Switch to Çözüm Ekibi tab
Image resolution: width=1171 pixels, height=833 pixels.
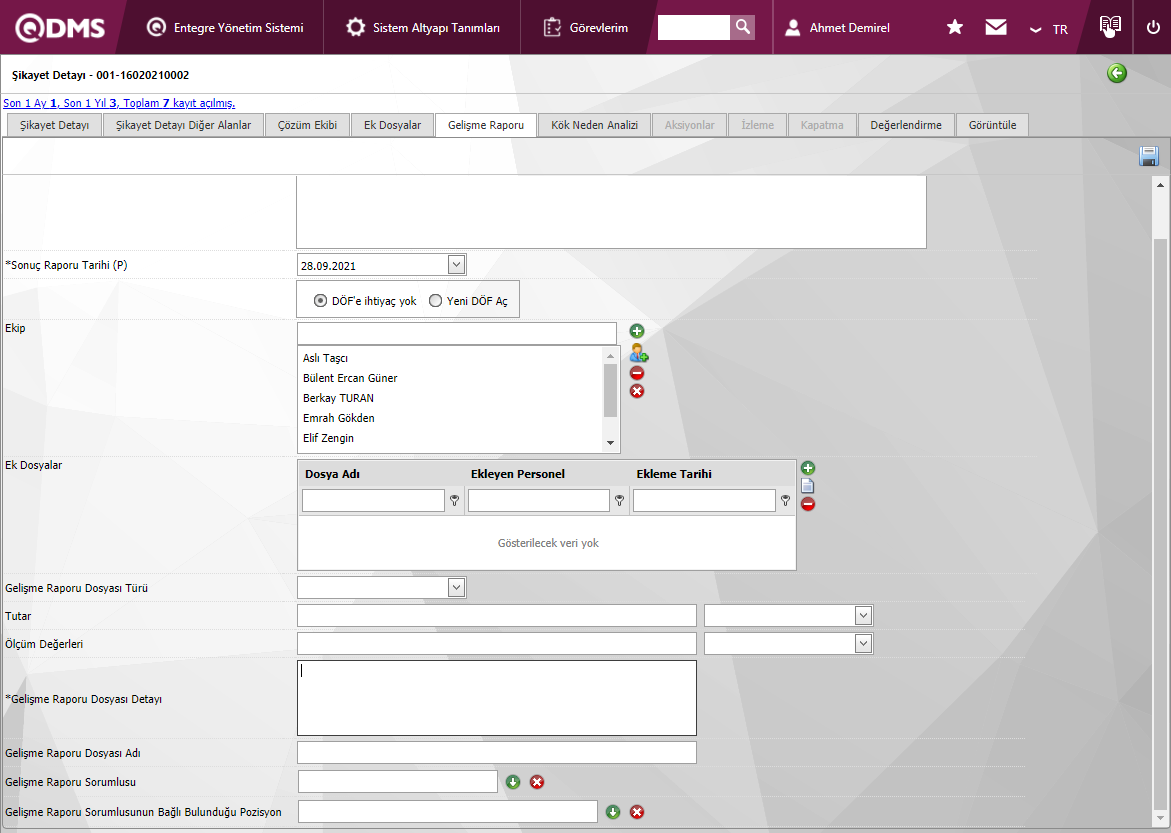tap(308, 125)
